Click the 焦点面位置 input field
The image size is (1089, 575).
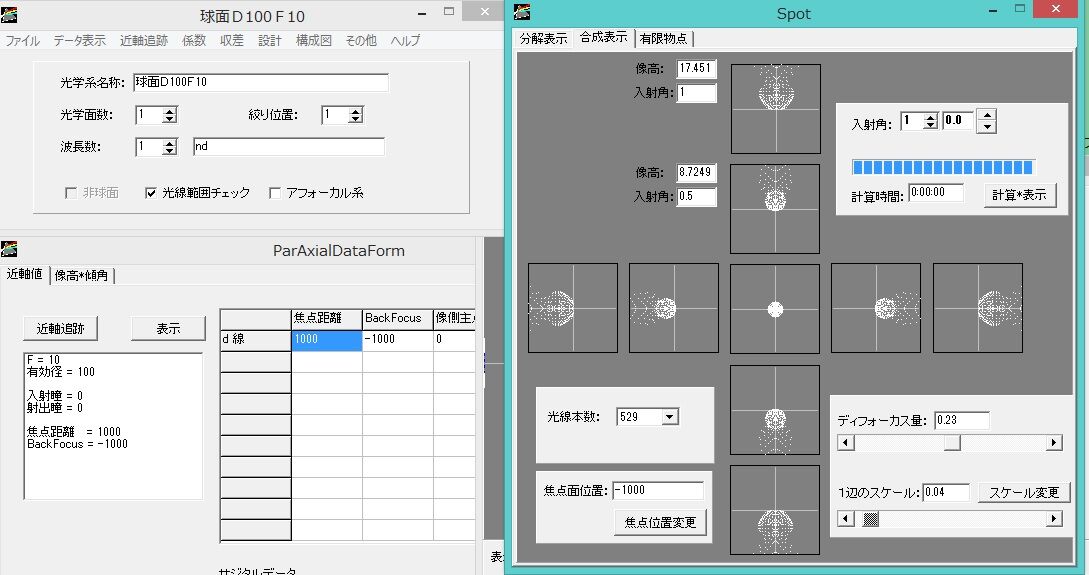tap(658, 491)
